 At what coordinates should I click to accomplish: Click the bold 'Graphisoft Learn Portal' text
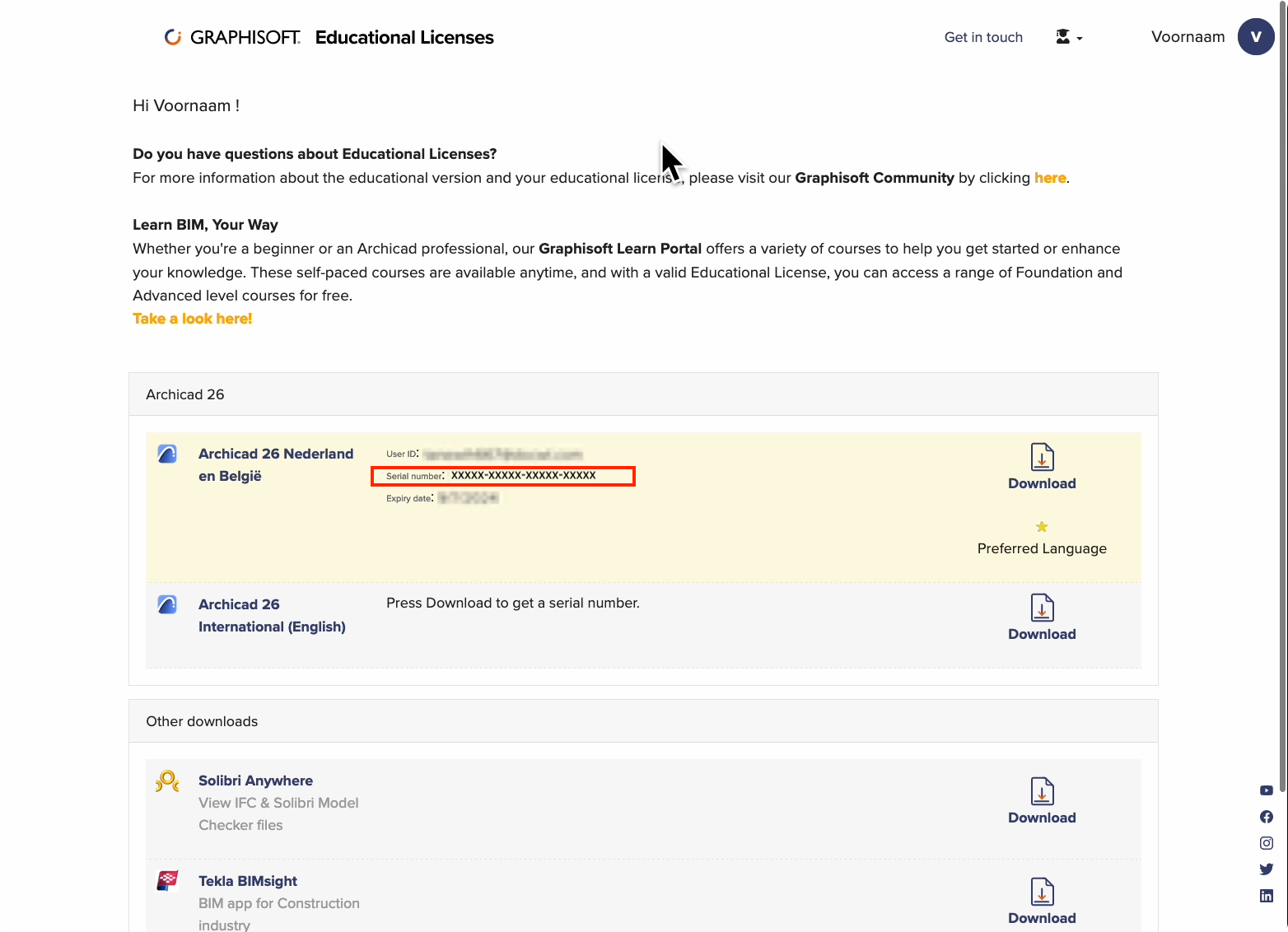click(620, 249)
